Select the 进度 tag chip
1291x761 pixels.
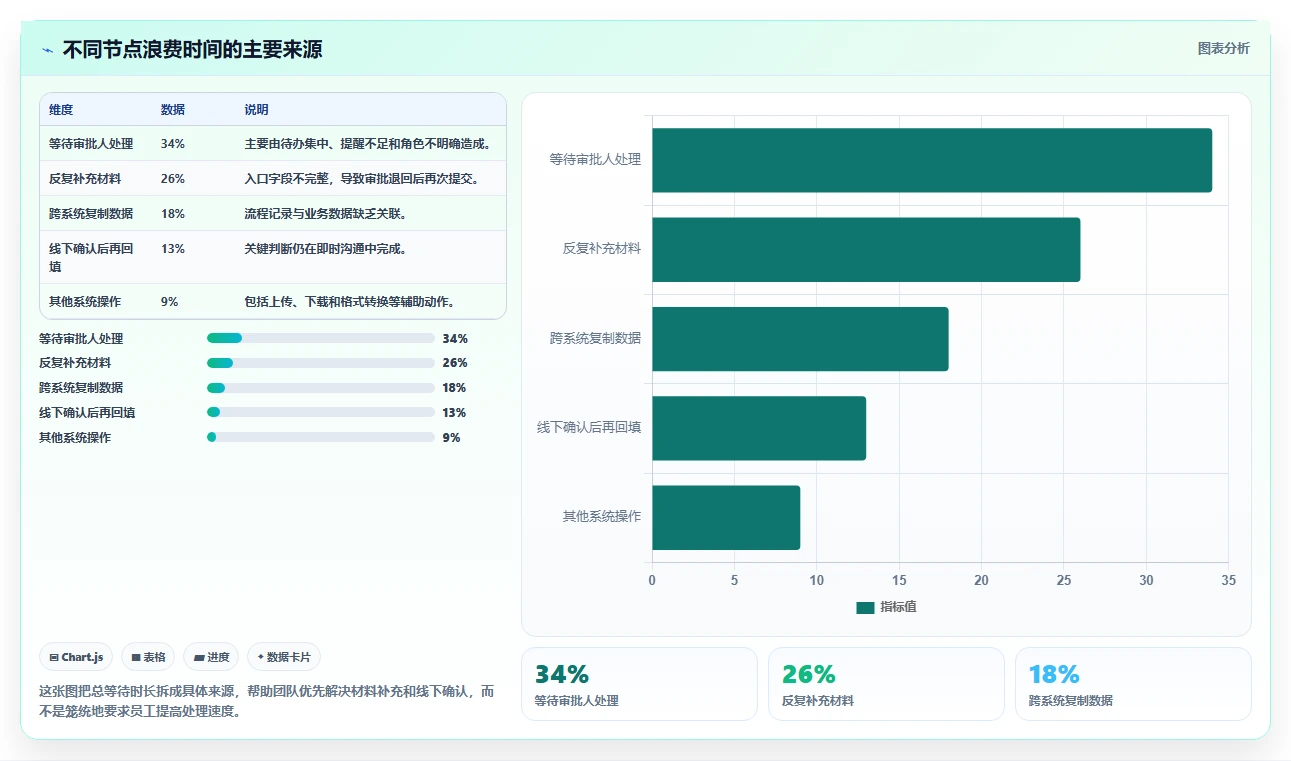point(211,657)
